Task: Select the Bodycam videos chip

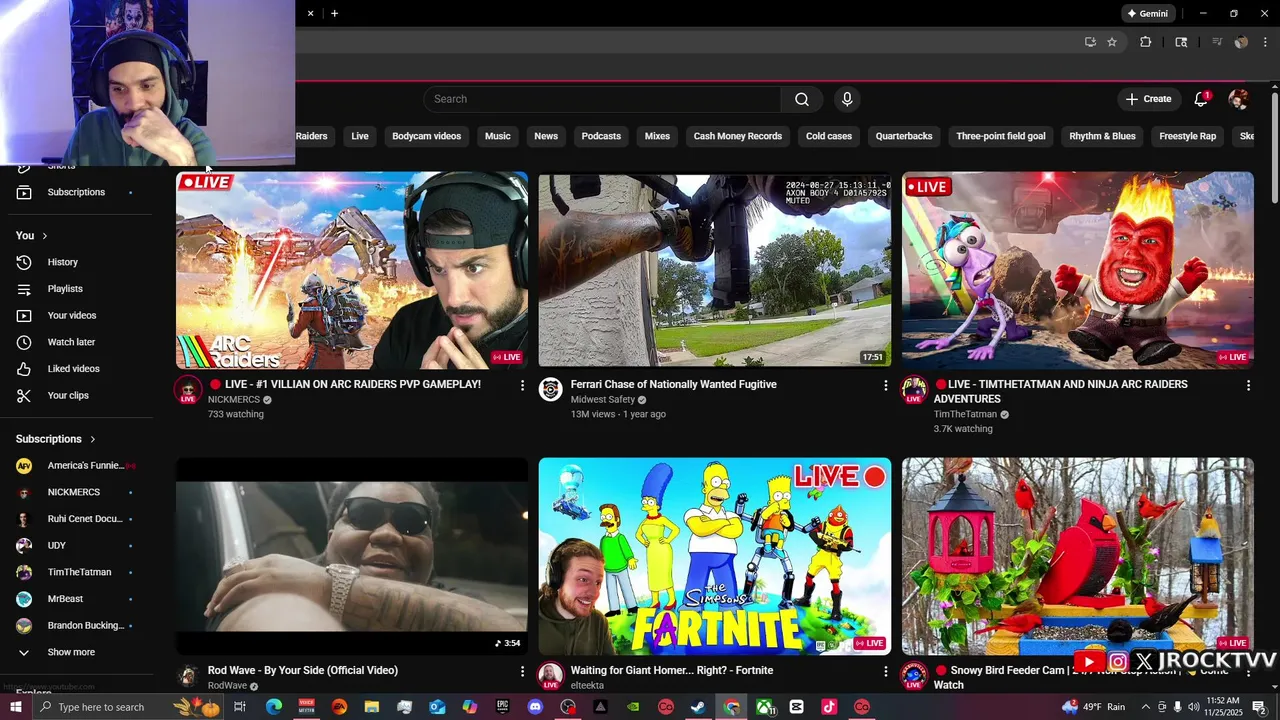Action: [427, 136]
